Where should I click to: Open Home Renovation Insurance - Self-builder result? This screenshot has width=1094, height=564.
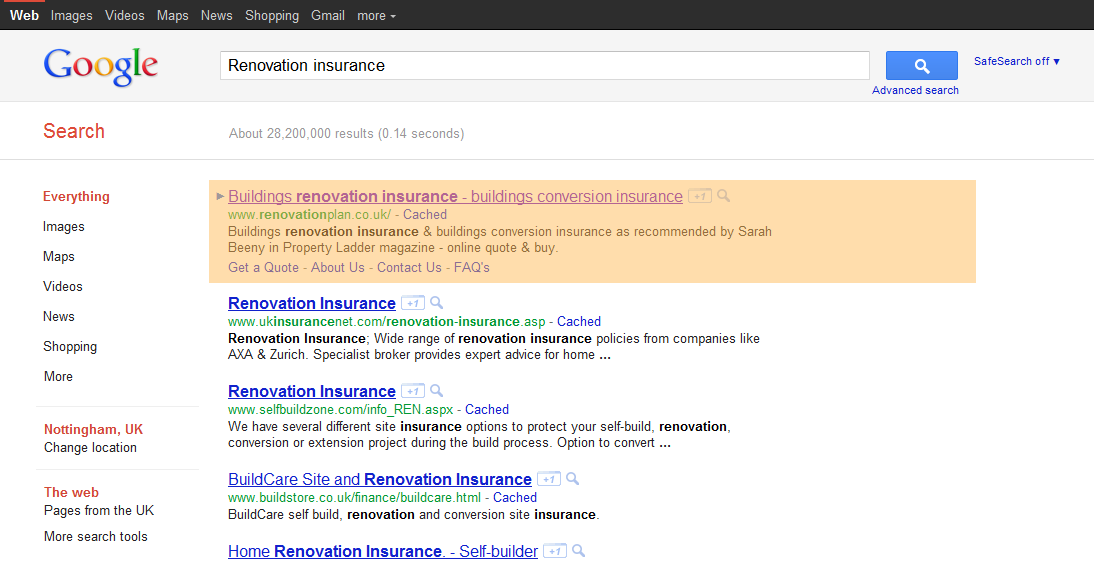(383, 551)
